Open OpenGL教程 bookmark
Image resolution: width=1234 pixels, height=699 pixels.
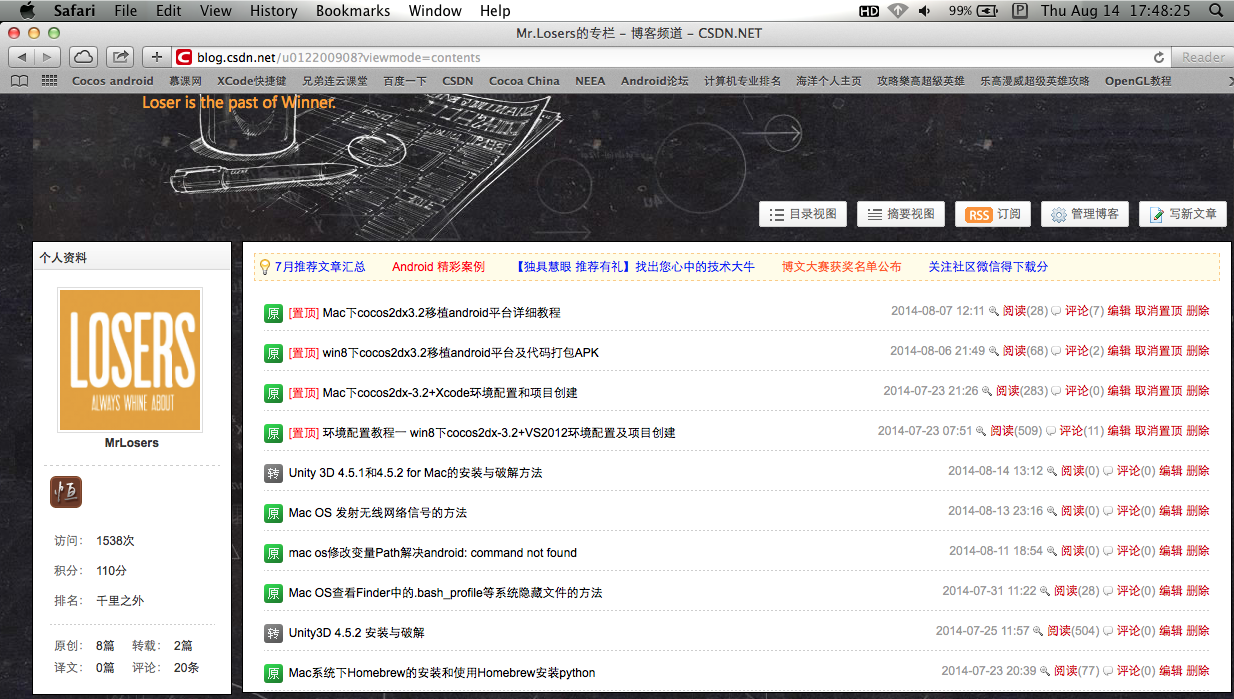[1138, 81]
